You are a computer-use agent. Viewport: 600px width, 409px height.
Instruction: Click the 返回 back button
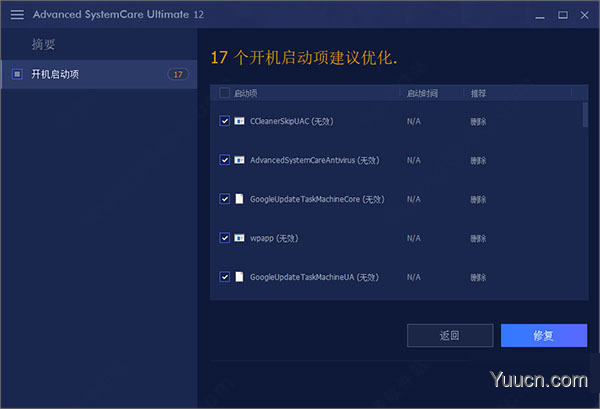click(450, 336)
